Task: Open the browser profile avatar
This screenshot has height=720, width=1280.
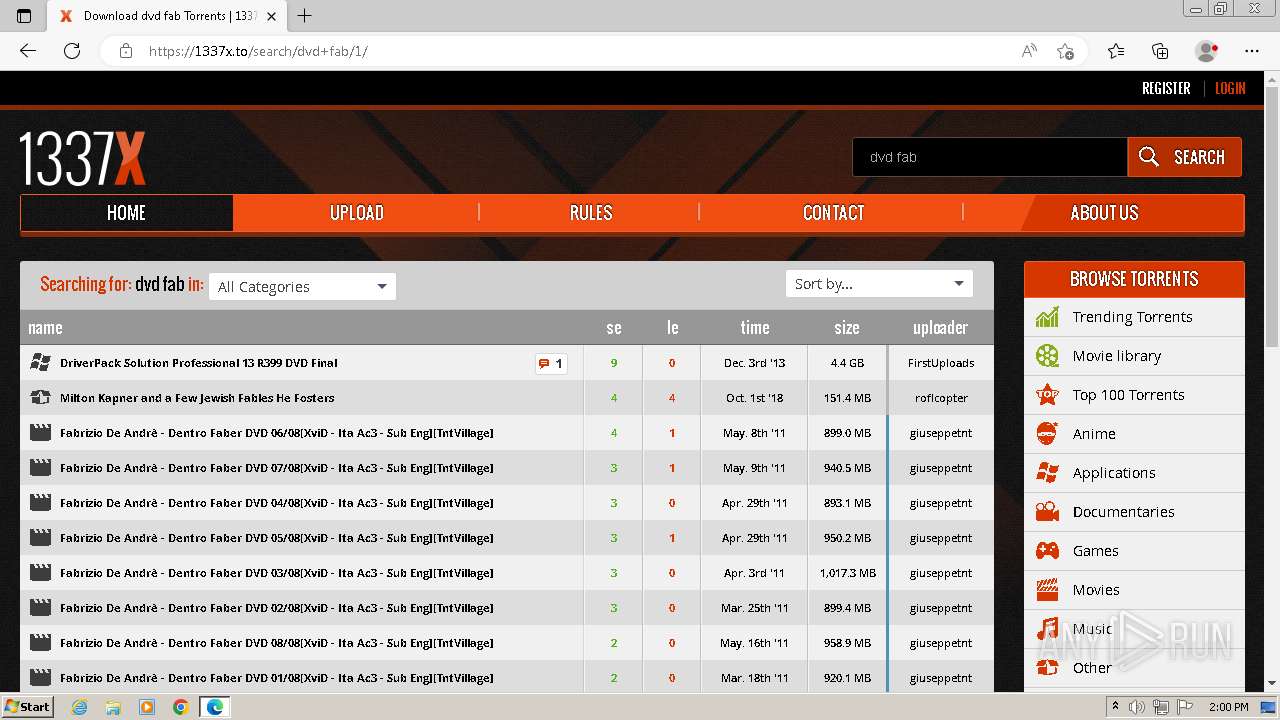Action: tap(1207, 51)
